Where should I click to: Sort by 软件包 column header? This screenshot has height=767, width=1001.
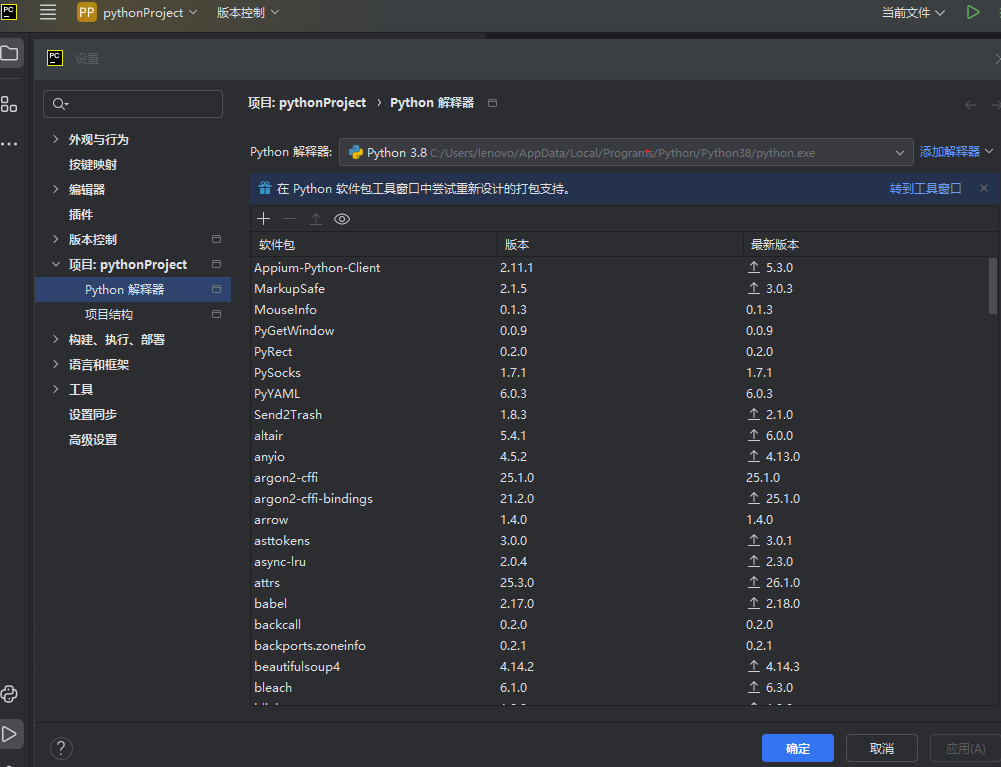coord(374,245)
